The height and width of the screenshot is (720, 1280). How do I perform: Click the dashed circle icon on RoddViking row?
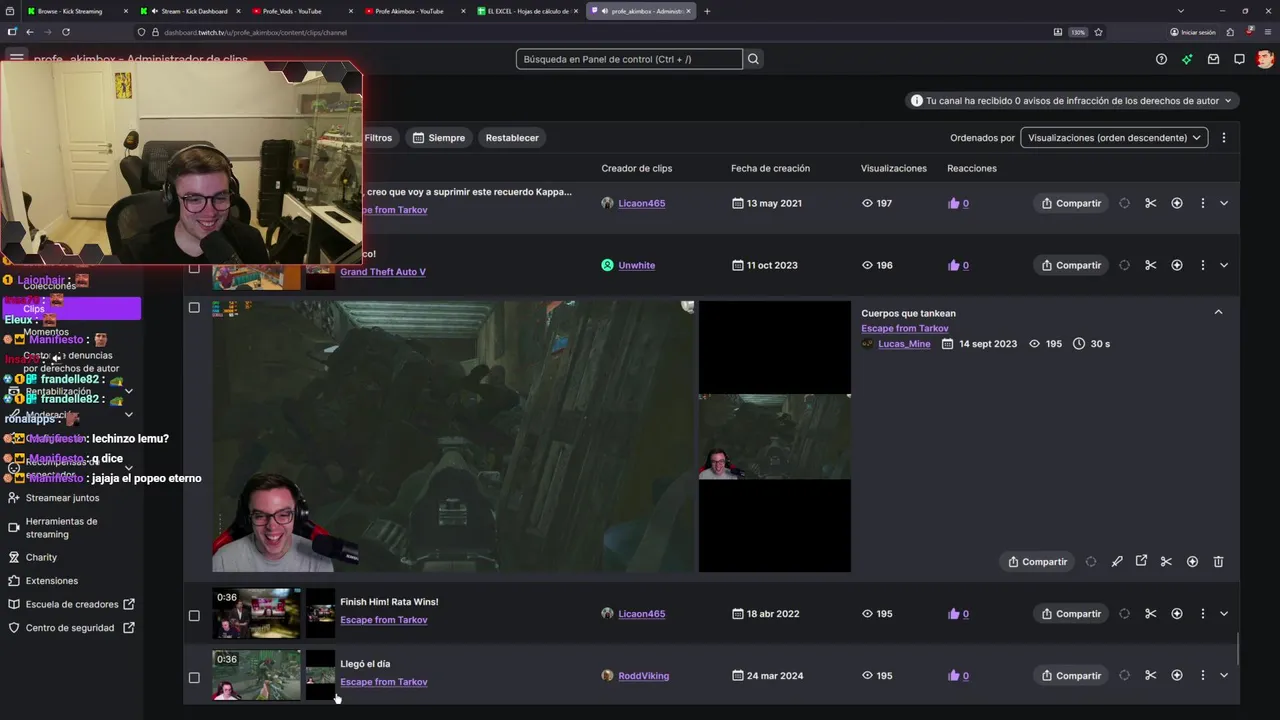[x=1124, y=676]
